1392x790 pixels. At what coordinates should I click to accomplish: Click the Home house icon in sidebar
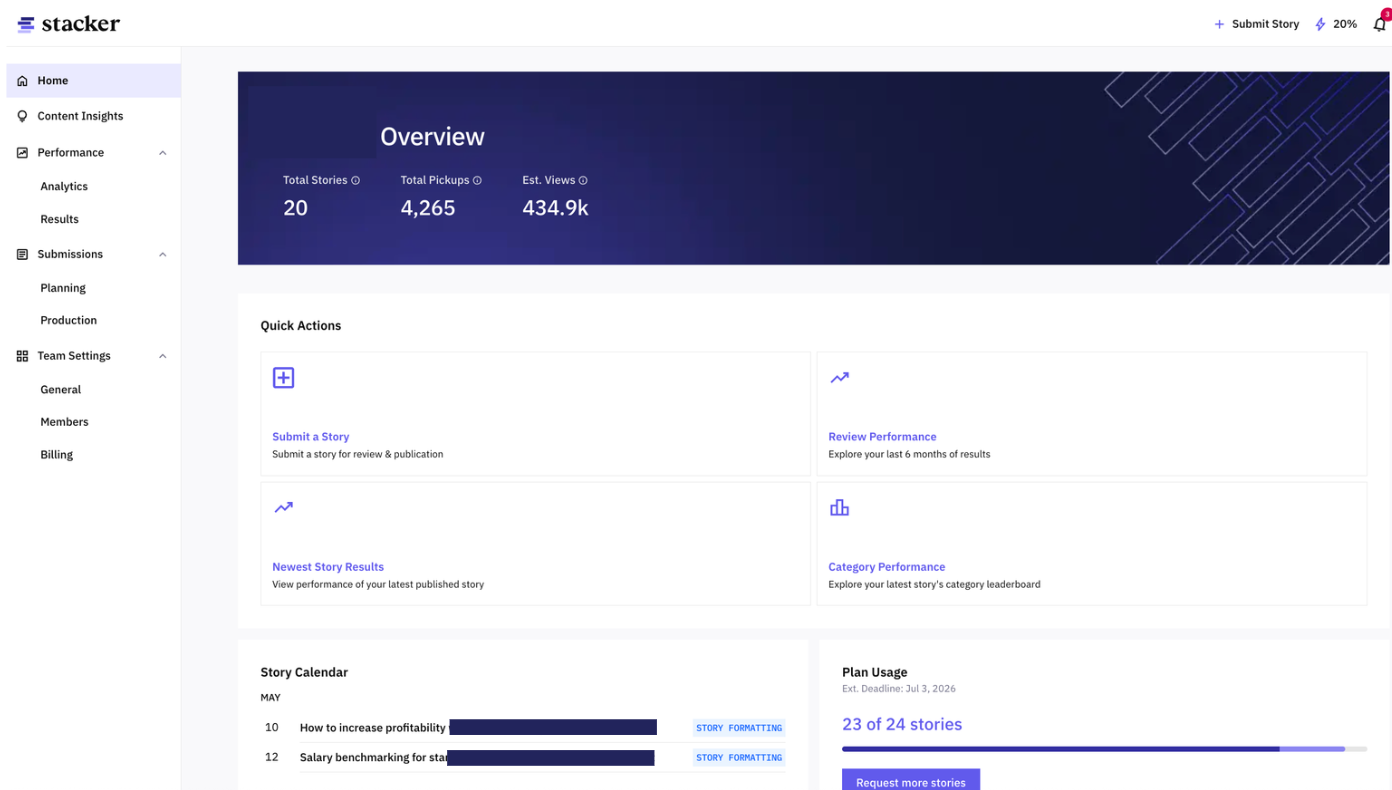click(22, 81)
